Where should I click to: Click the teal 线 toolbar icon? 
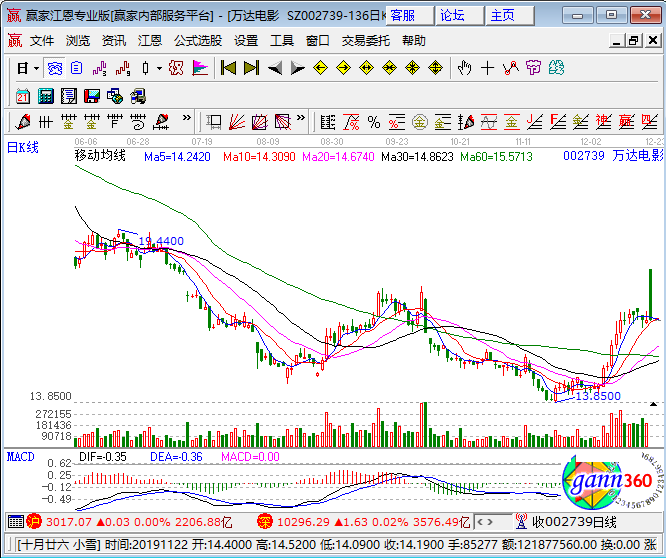[x=556, y=68]
